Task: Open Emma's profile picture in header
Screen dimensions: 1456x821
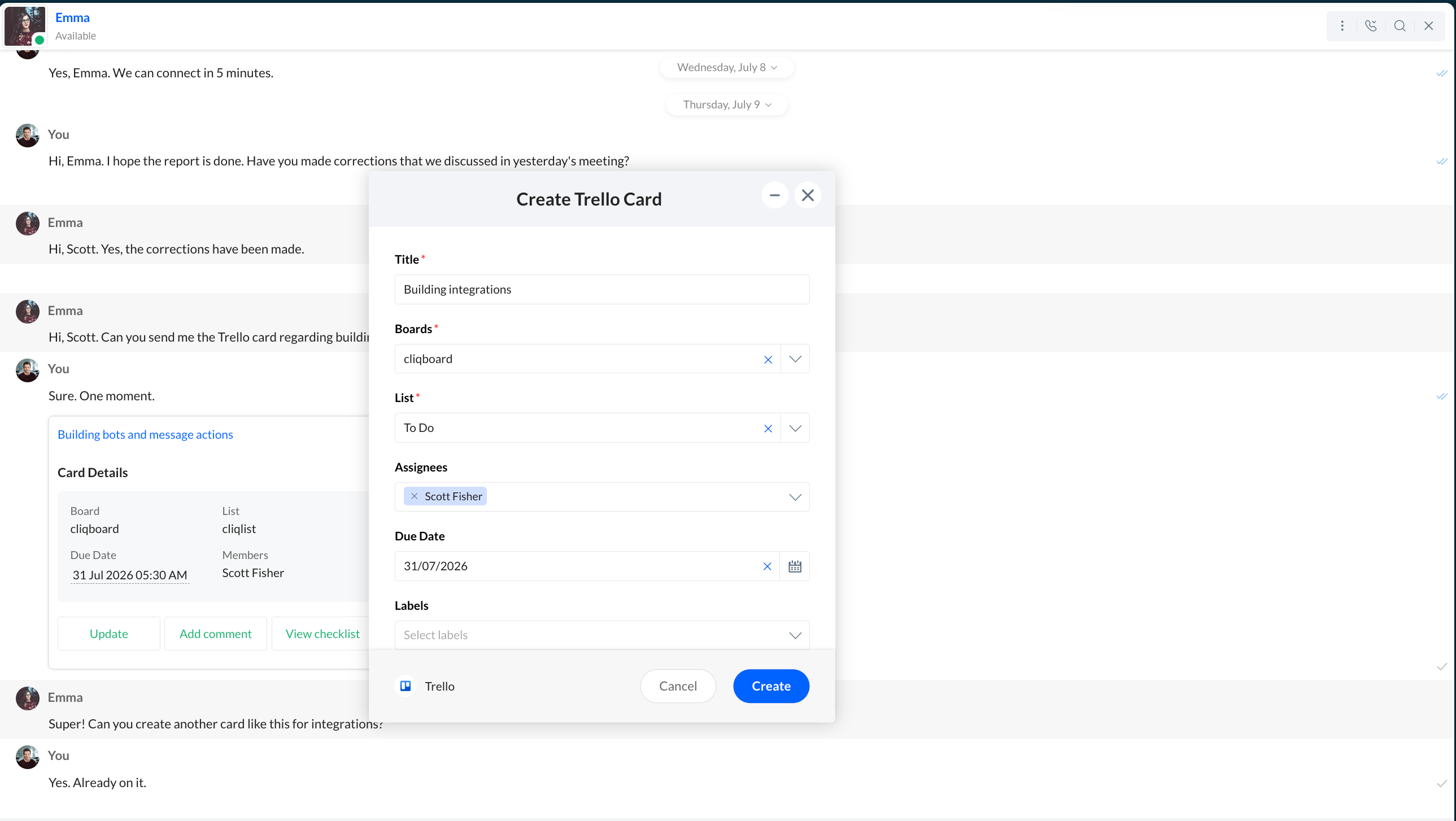Action: point(24,25)
